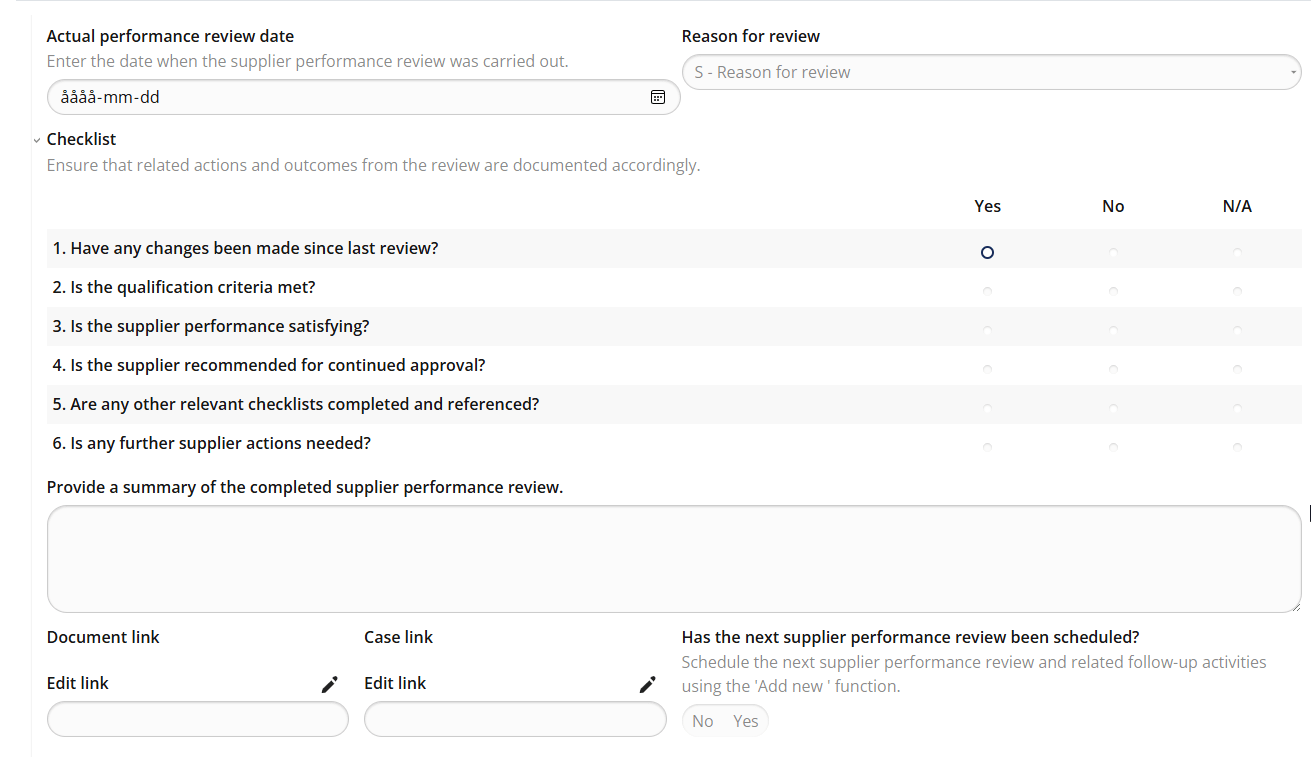The height and width of the screenshot is (757, 1311).
Task: Select No for further supplier actions needed
Action: 1113,447
